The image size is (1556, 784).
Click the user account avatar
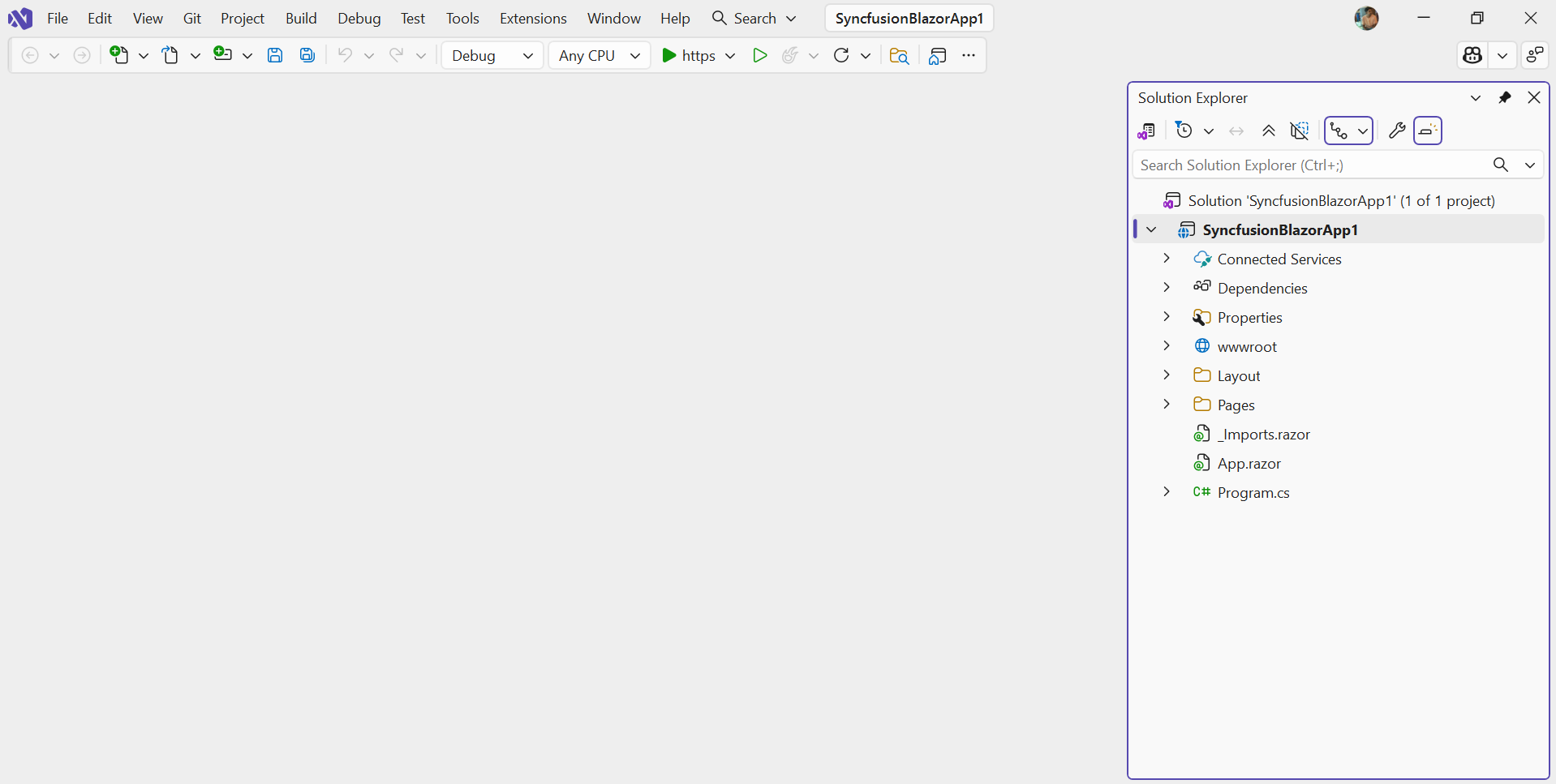[x=1367, y=18]
